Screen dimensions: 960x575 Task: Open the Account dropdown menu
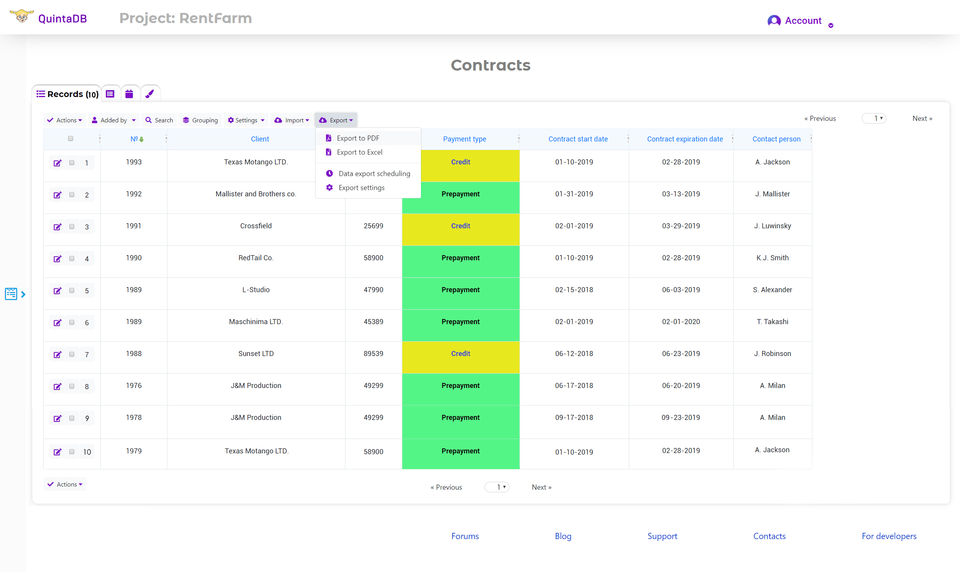tap(799, 21)
